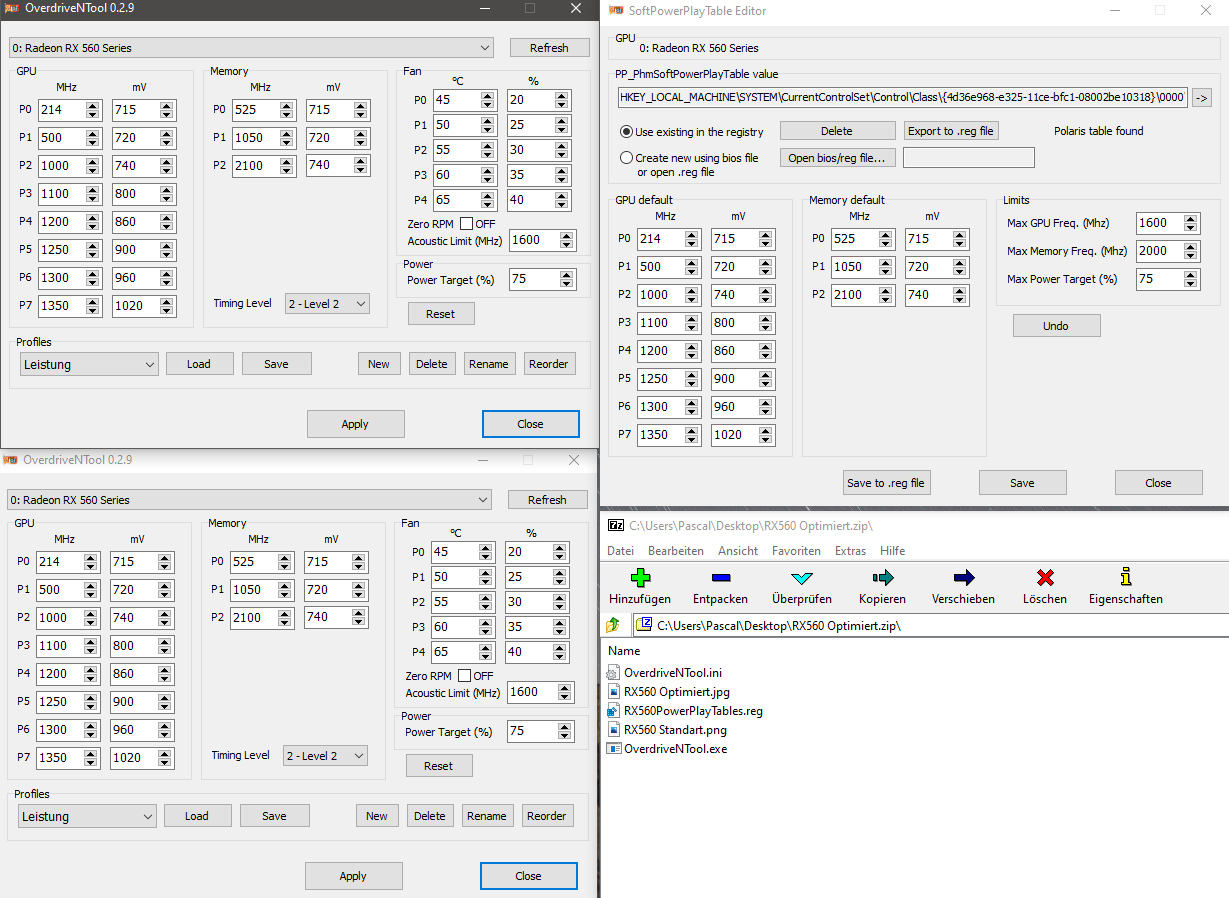
Task: Click Hinzufügen green plus icon in 7-Zip
Action: (x=641, y=578)
